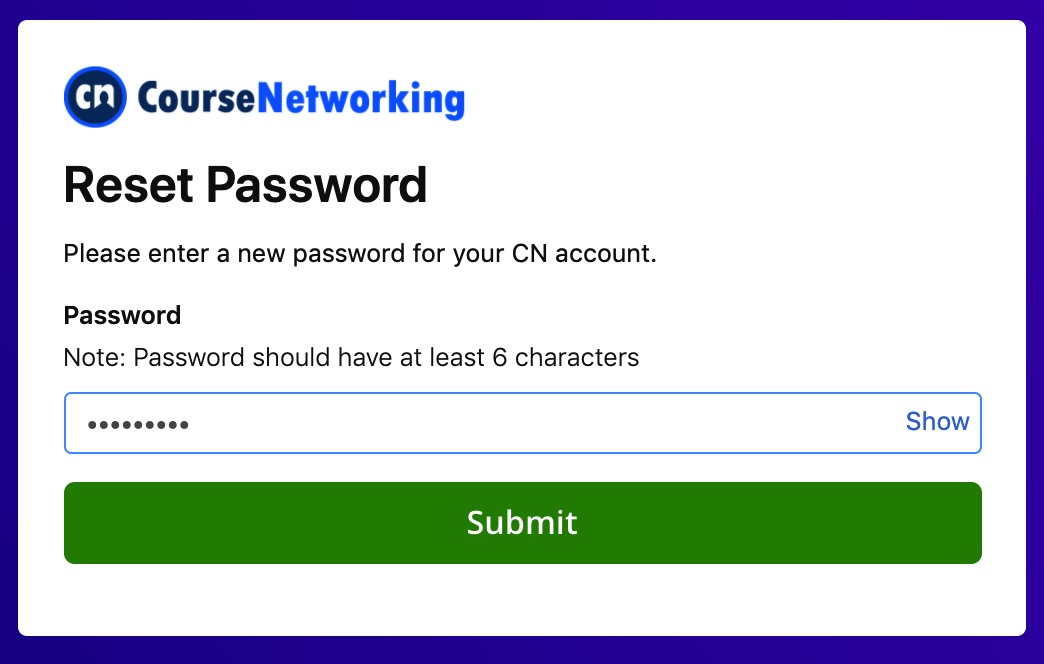Viewport: 1044px width, 664px height.
Task: Click the dark 'Course' part of the logo
Action: coord(196,99)
